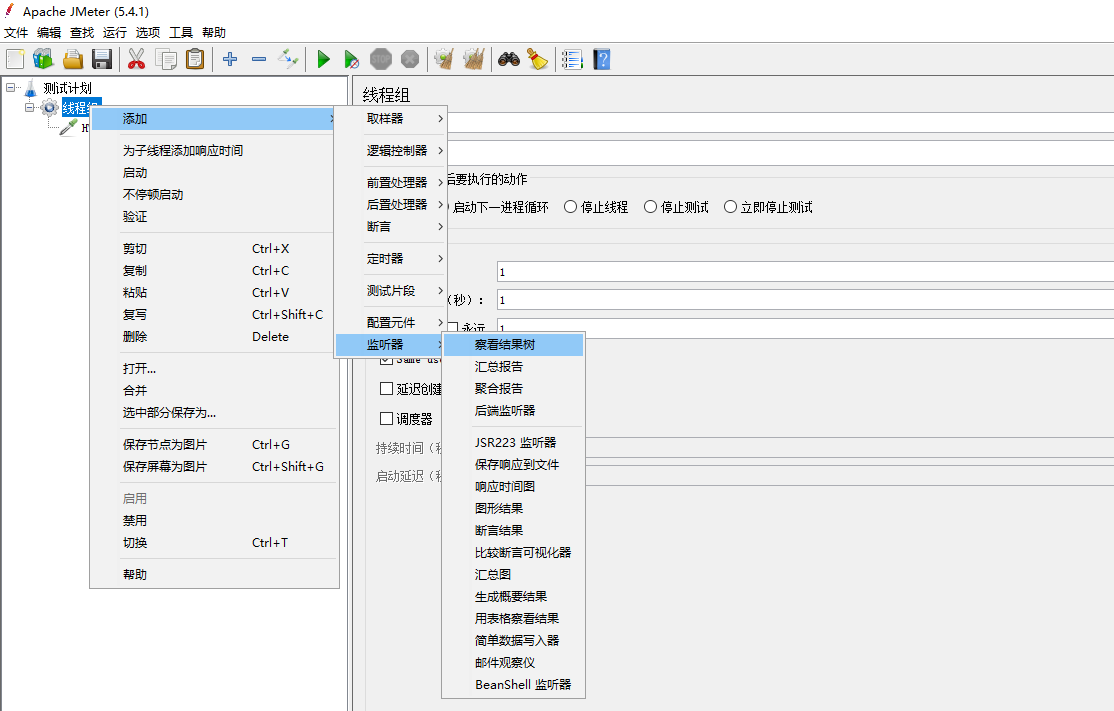1114x711 pixels.
Task: Click the Save floppy disk icon
Action: [x=102, y=59]
